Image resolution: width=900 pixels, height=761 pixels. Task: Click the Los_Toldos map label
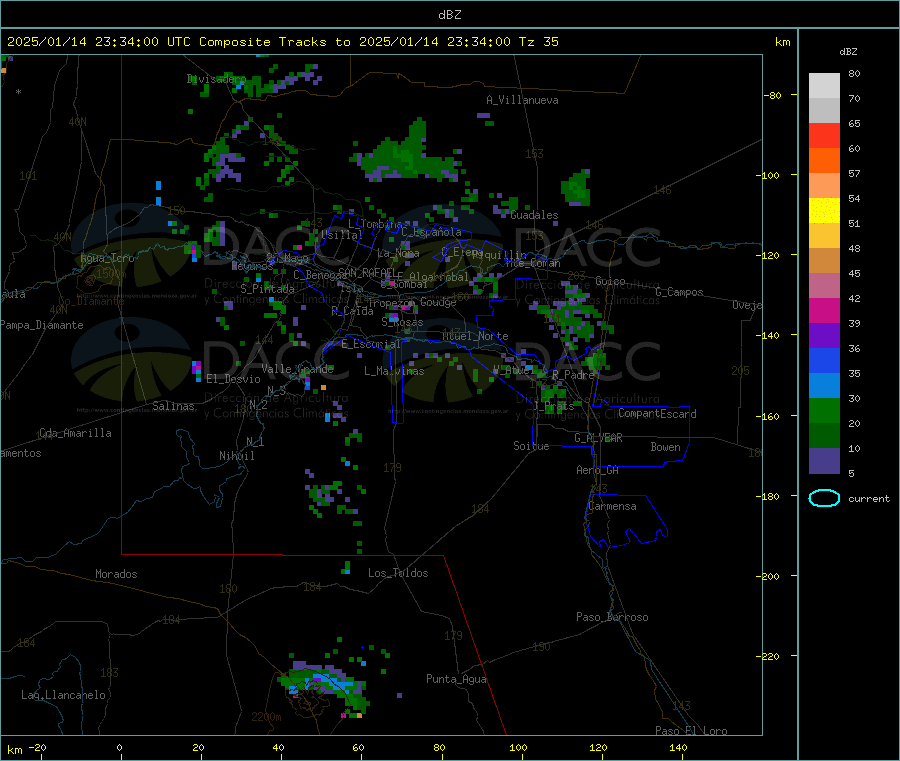pyautogui.click(x=398, y=573)
